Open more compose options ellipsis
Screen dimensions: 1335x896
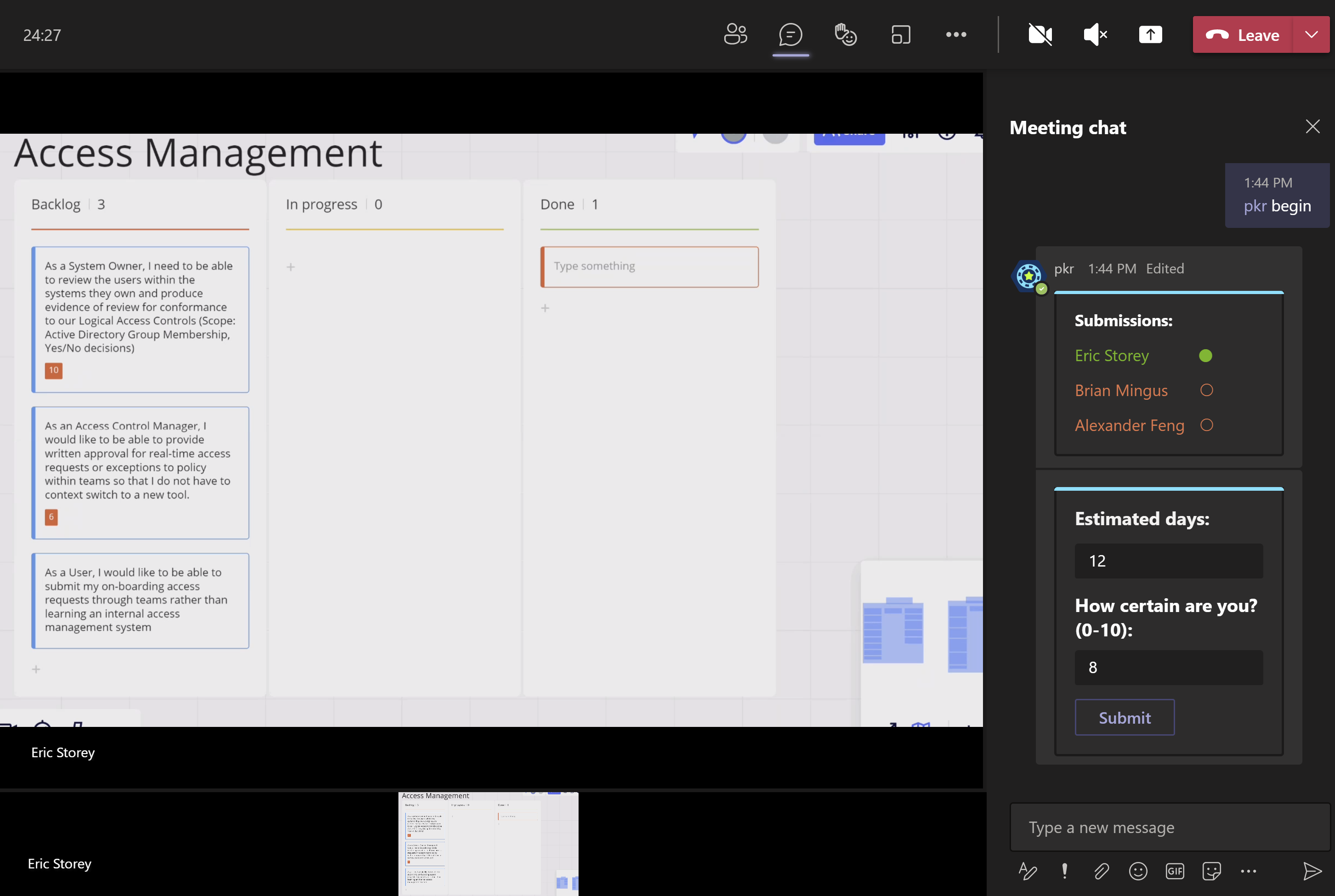(x=1248, y=871)
